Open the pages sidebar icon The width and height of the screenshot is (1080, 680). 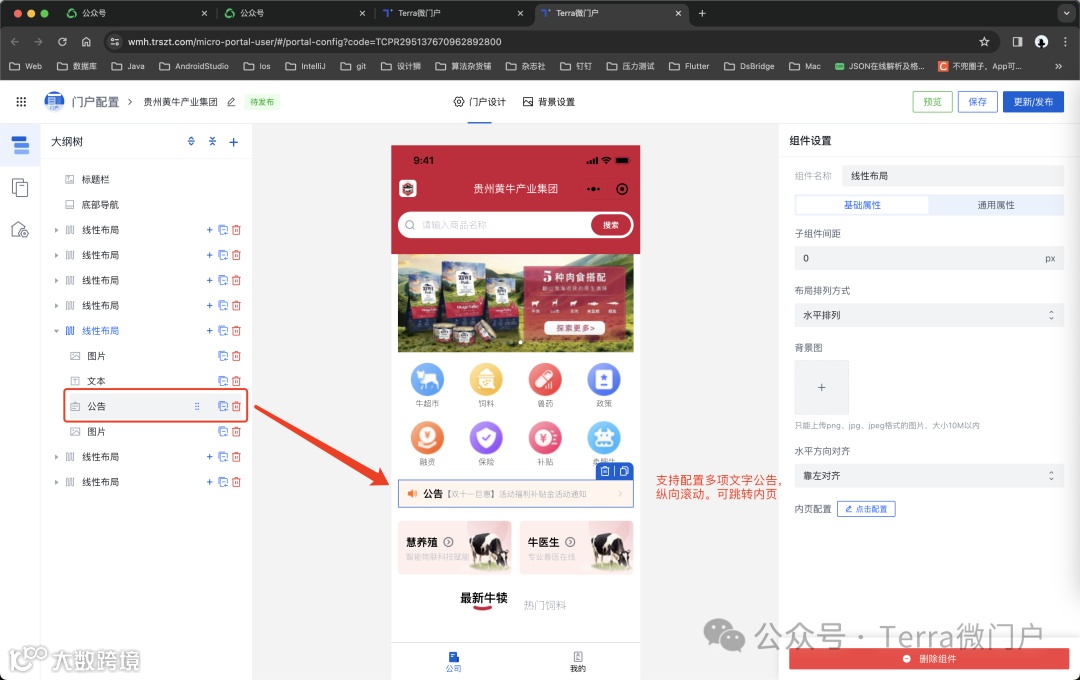pyautogui.click(x=20, y=187)
